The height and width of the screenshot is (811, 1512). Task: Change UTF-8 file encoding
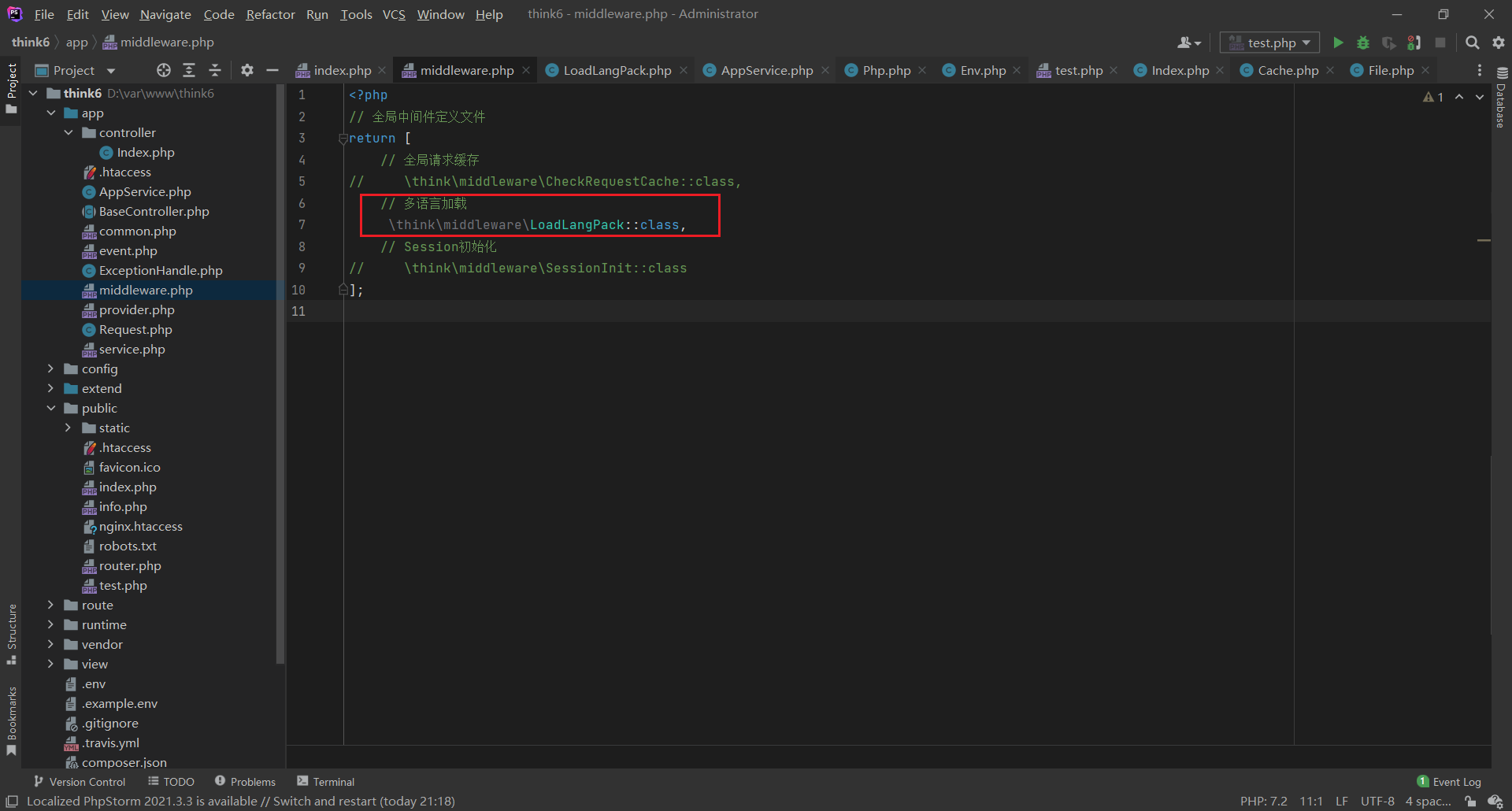(x=1377, y=802)
